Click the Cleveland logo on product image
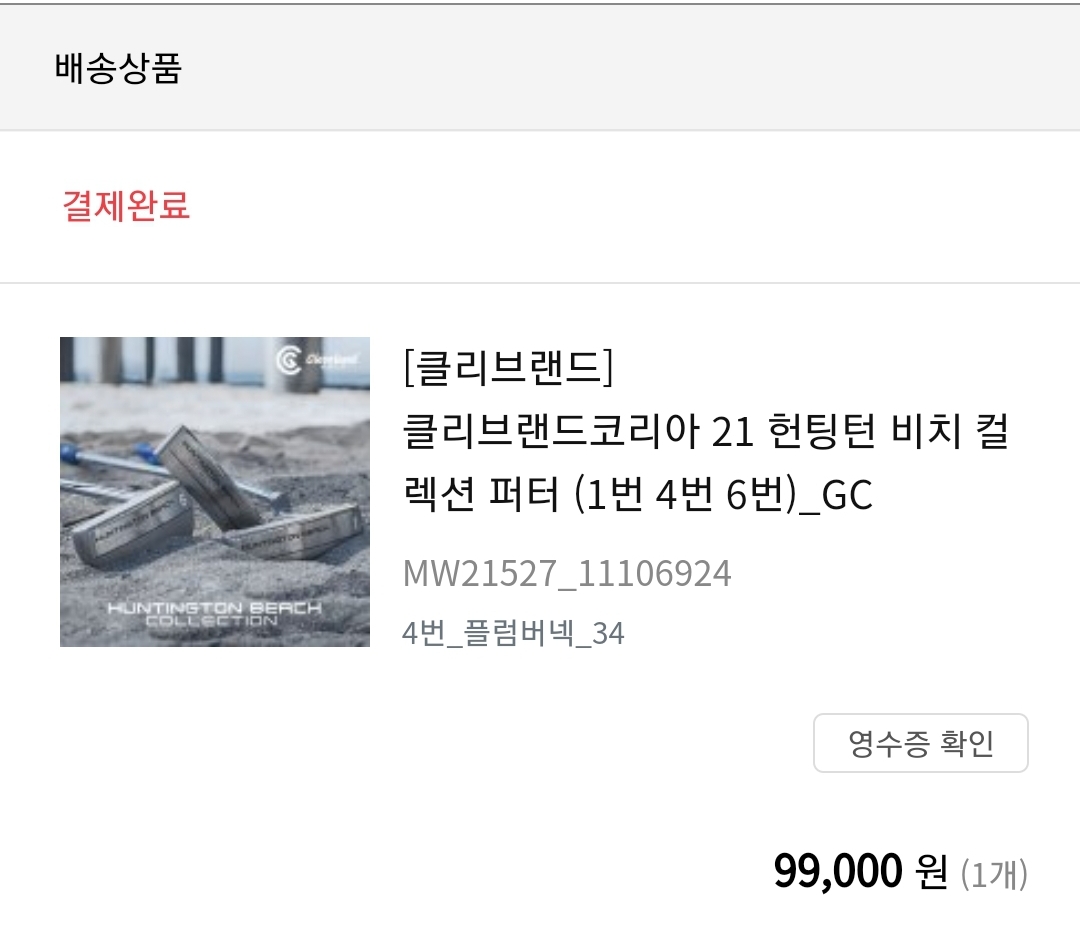The height and width of the screenshot is (940, 1080). pyautogui.click(x=318, y=359)
